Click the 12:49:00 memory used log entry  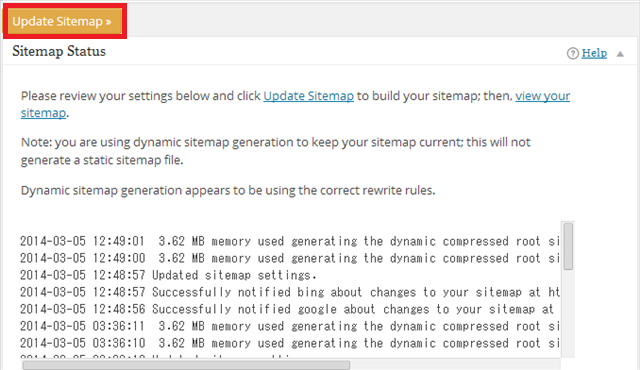[290, 258]
